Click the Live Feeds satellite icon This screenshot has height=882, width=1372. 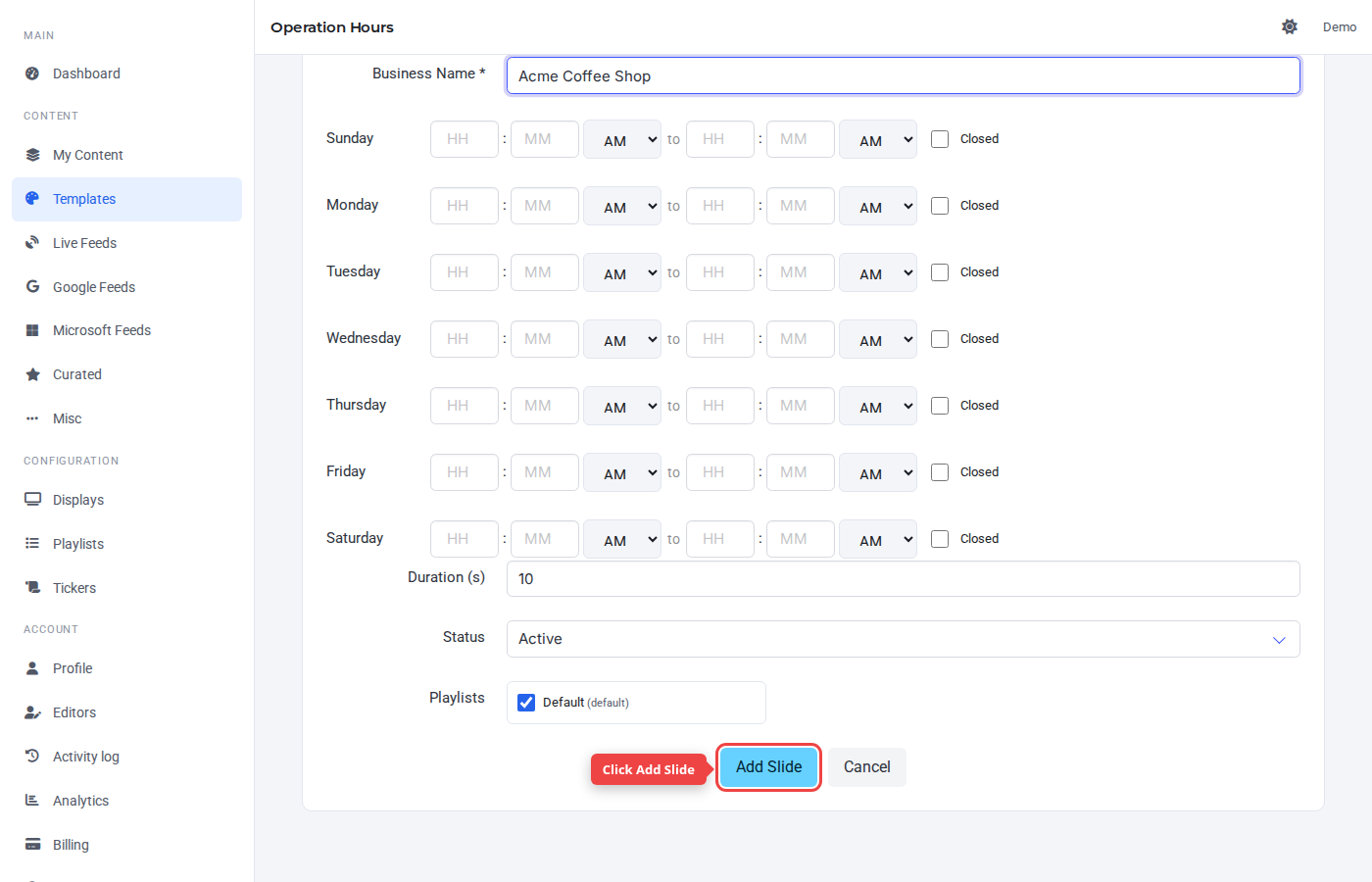pyautogui.click(x=32, y=243)
